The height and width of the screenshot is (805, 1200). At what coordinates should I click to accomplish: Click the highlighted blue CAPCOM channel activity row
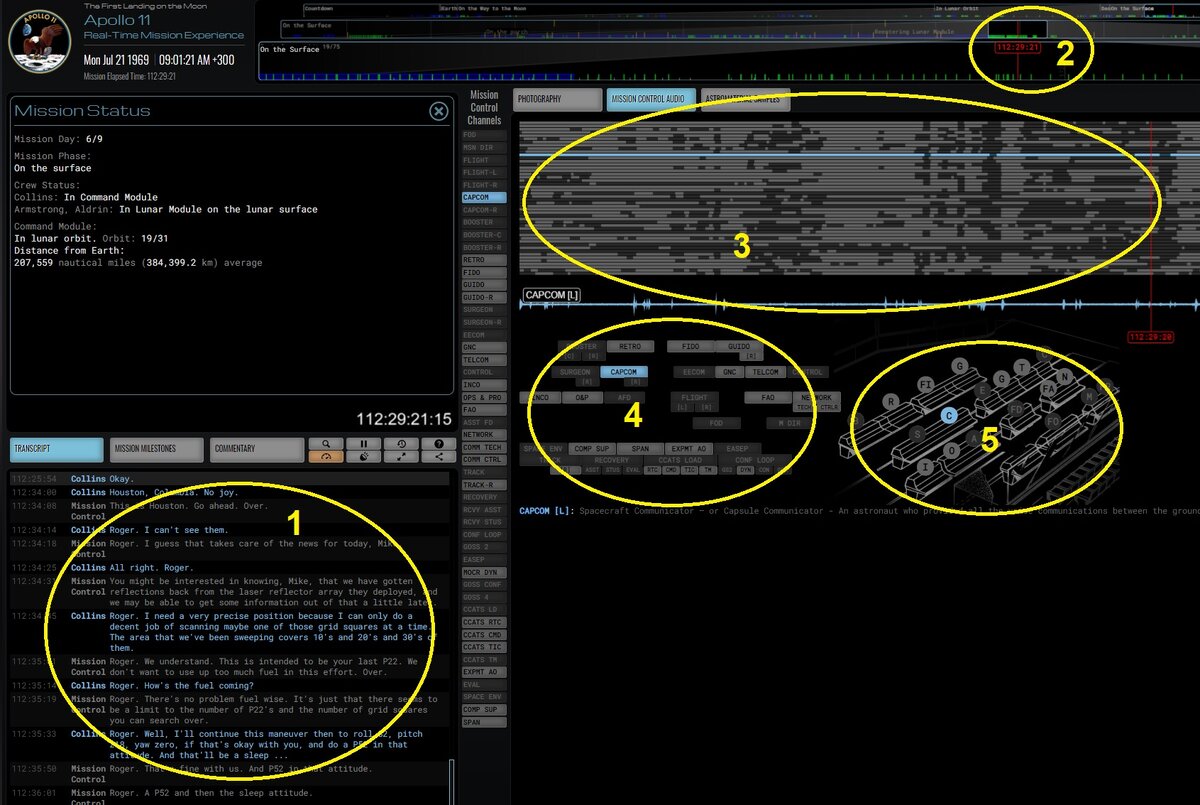pos(860,156)
